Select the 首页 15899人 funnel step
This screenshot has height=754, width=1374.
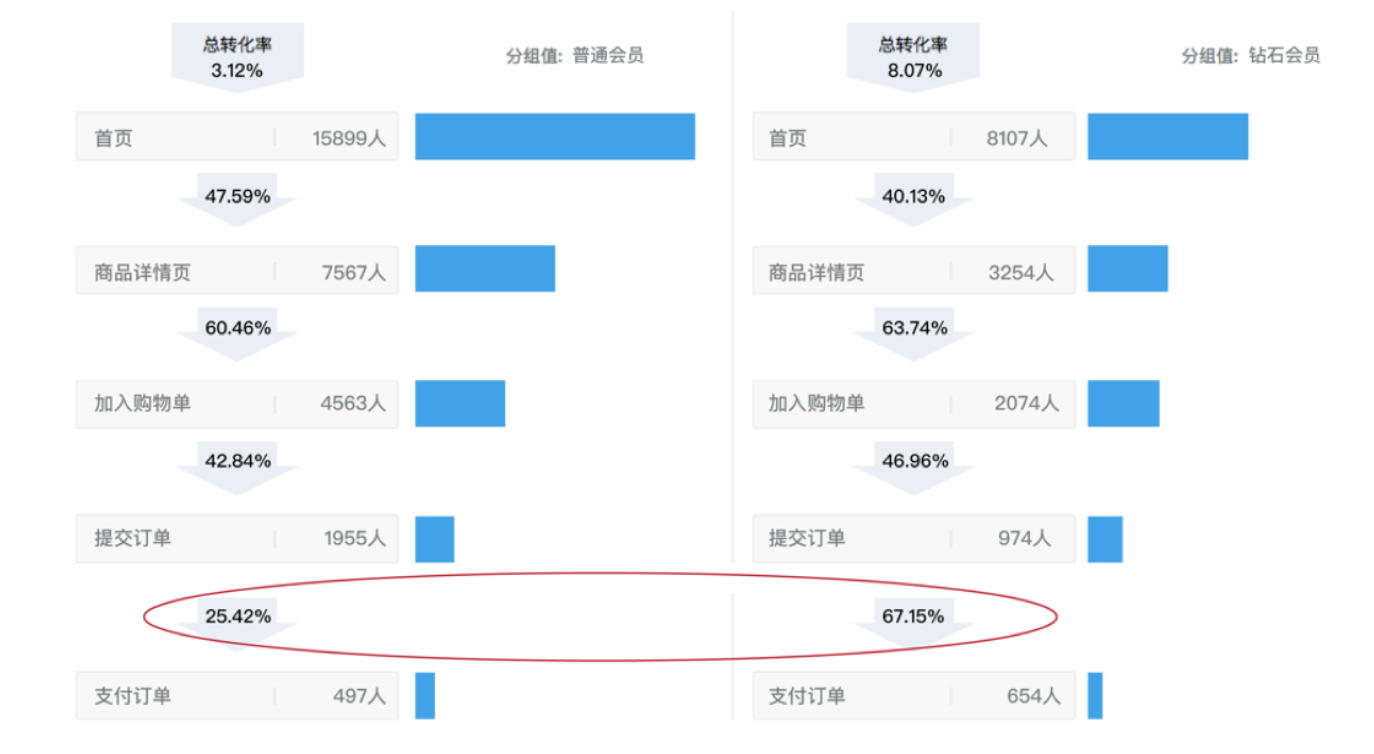tap(237, 137)
